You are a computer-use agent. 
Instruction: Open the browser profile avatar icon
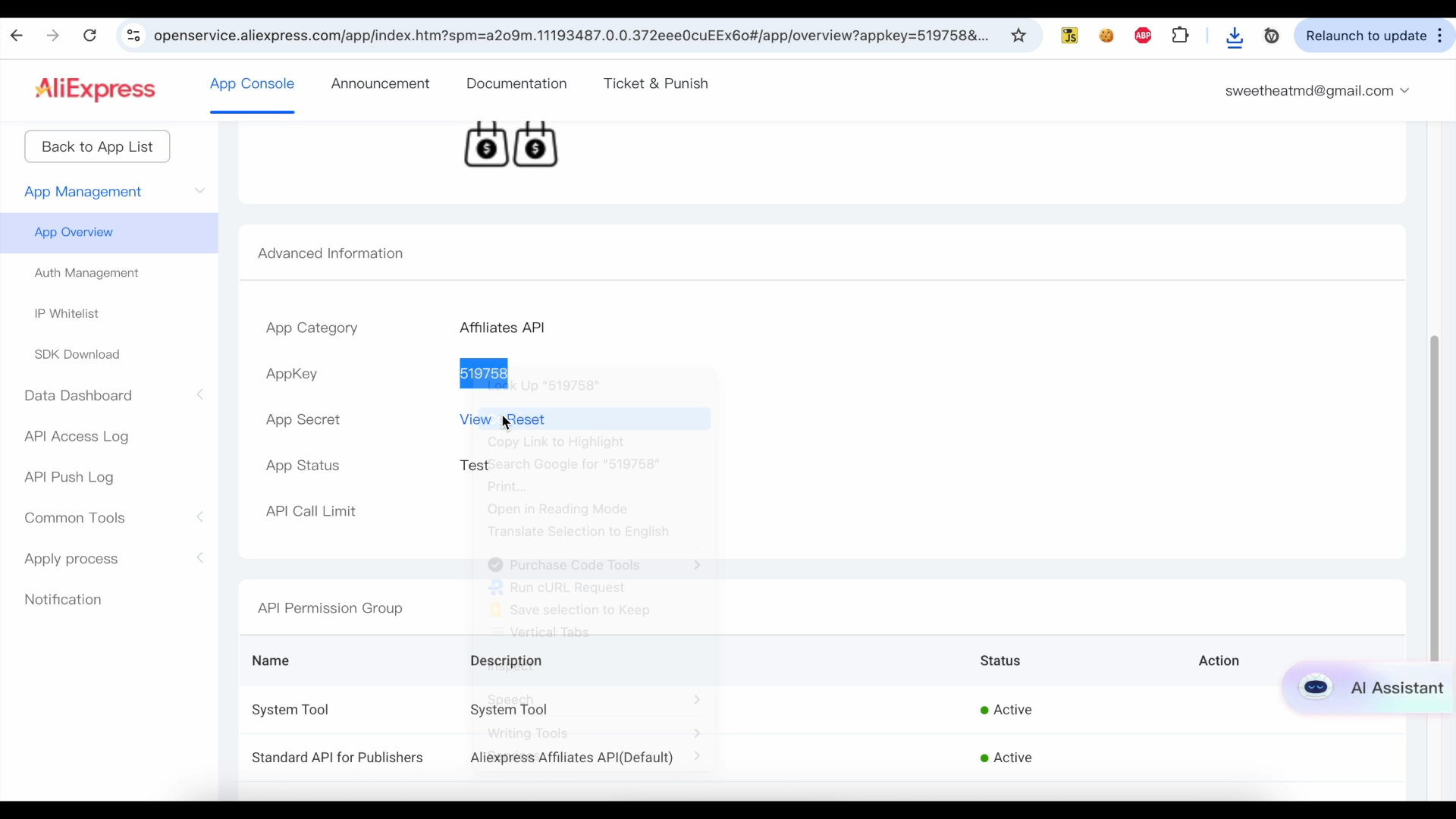tap(1272, 36)
